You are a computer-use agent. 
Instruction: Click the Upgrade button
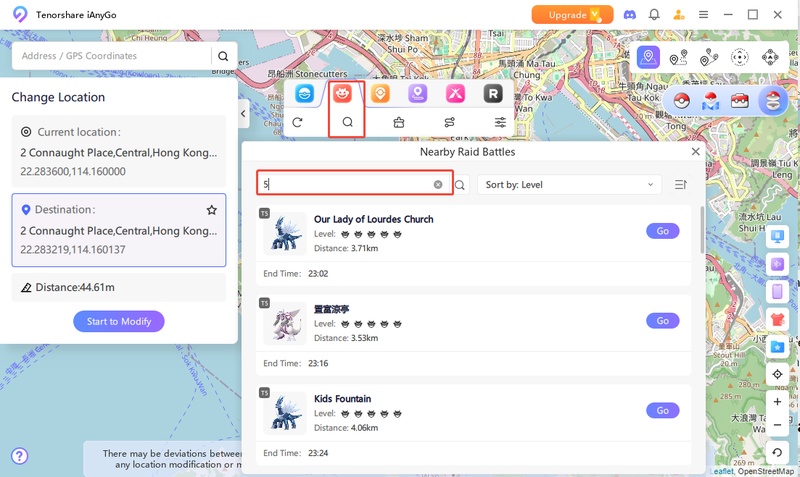[x=572, y=15]
